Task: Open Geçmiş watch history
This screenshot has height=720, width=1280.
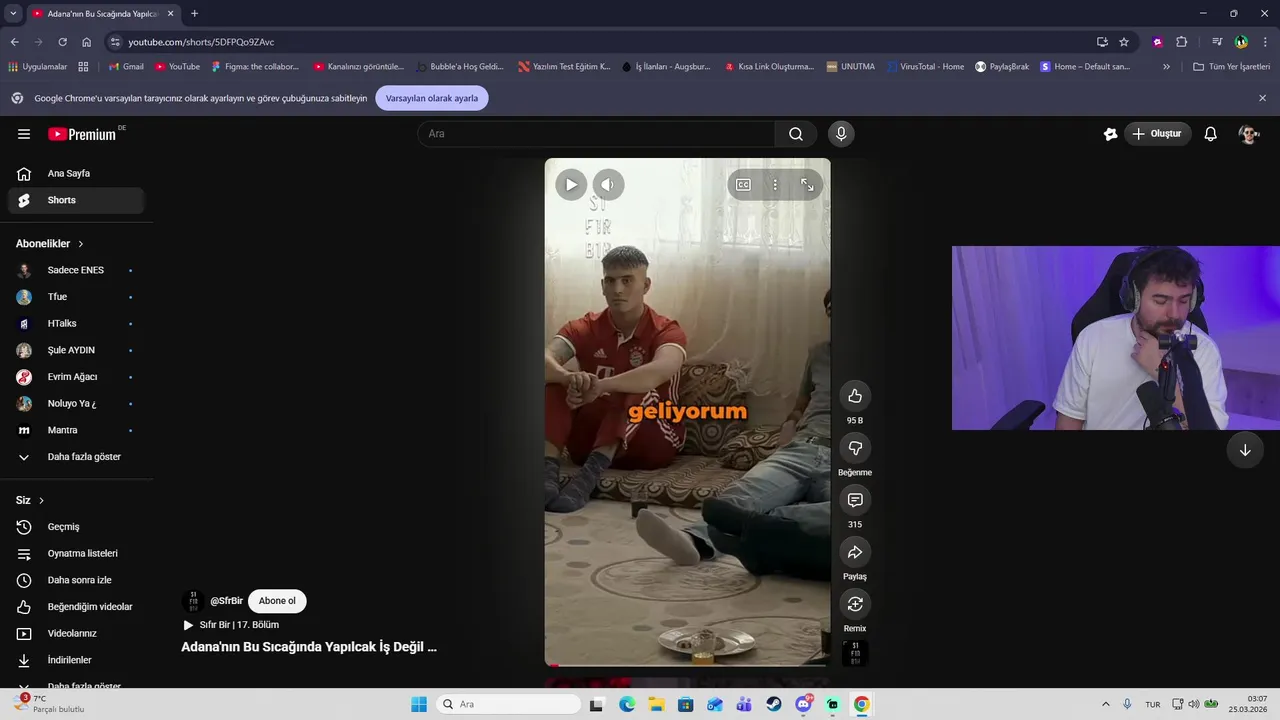Action: (76, 527)
